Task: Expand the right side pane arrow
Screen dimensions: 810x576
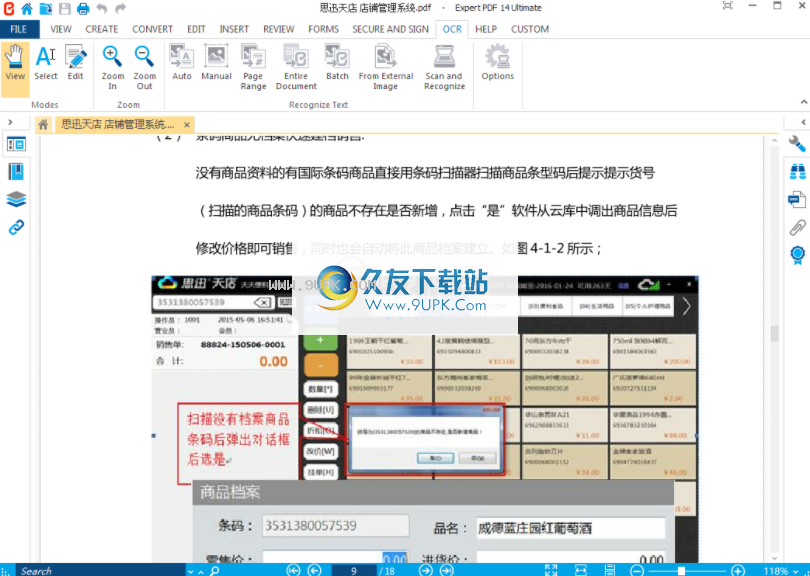Action: point(803,122)
